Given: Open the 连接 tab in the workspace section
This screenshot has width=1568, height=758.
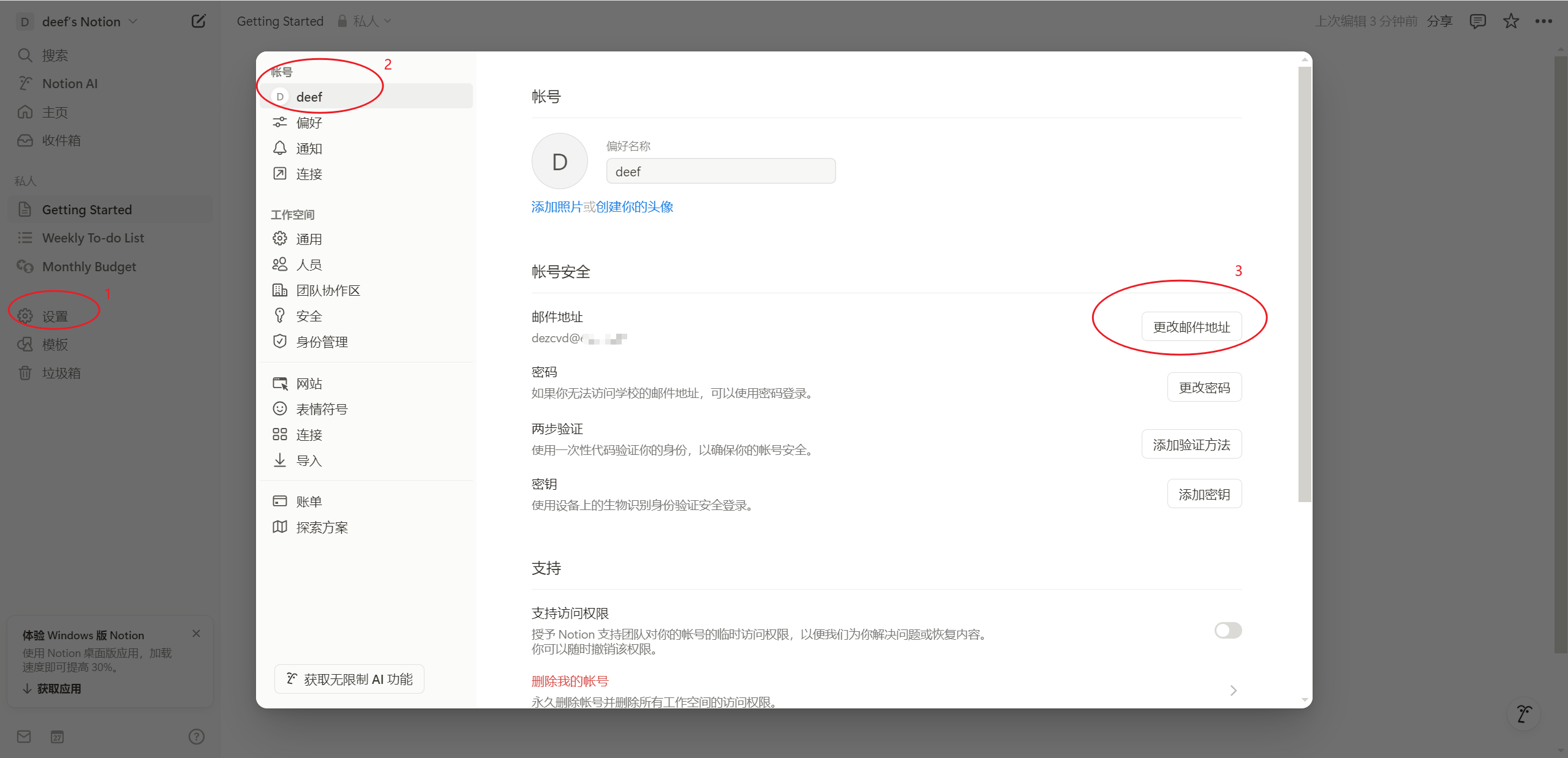Looking at the screenshot, I should coord(366,435).
